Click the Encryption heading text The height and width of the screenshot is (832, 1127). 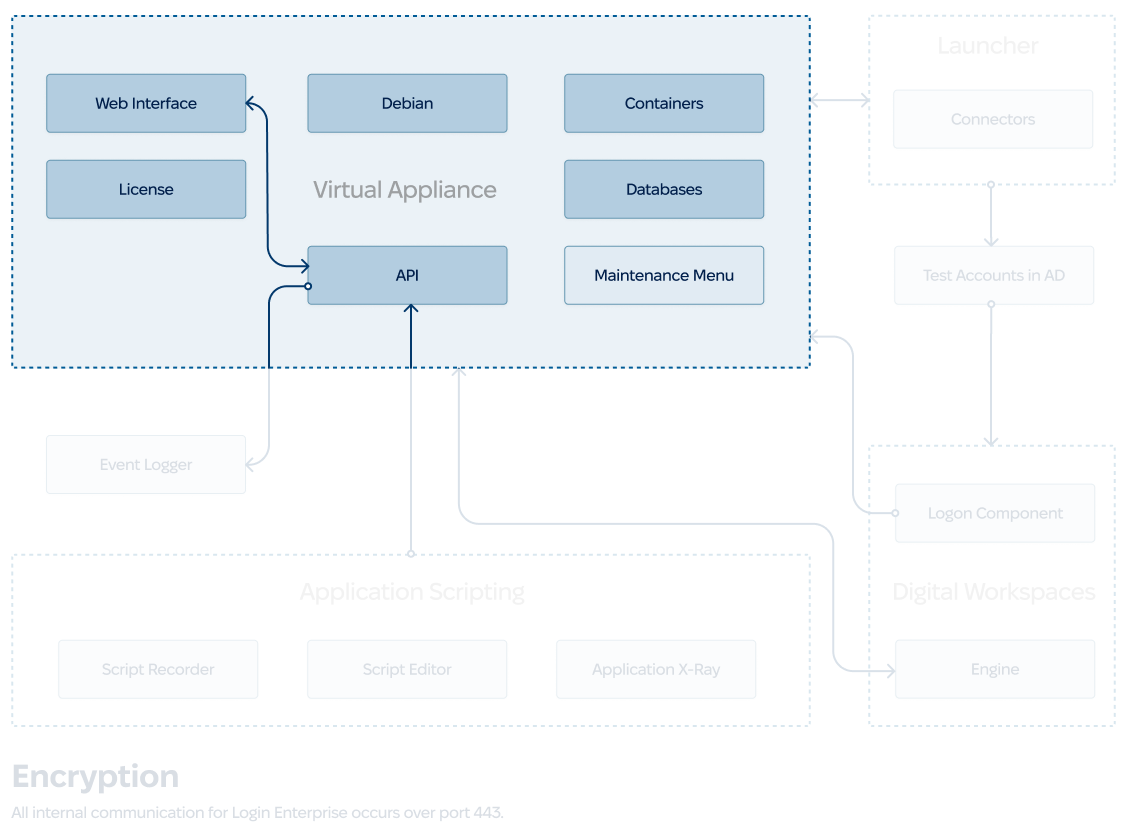coord(96,777)
